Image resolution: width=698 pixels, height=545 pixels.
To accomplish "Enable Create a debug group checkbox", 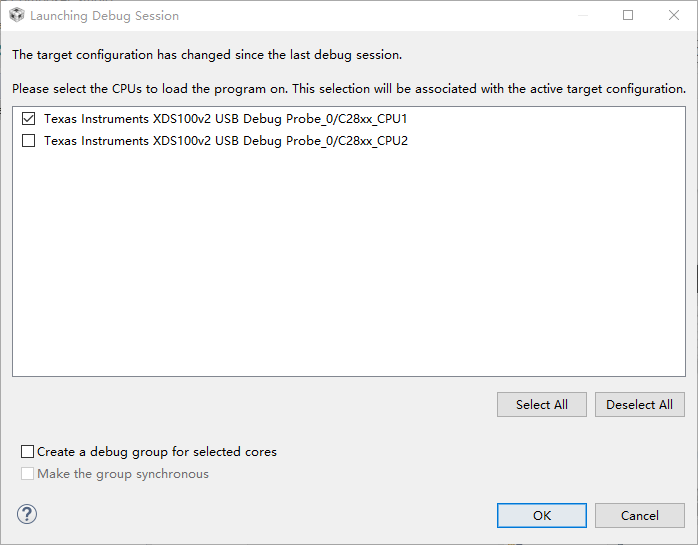I will point(28,452).
